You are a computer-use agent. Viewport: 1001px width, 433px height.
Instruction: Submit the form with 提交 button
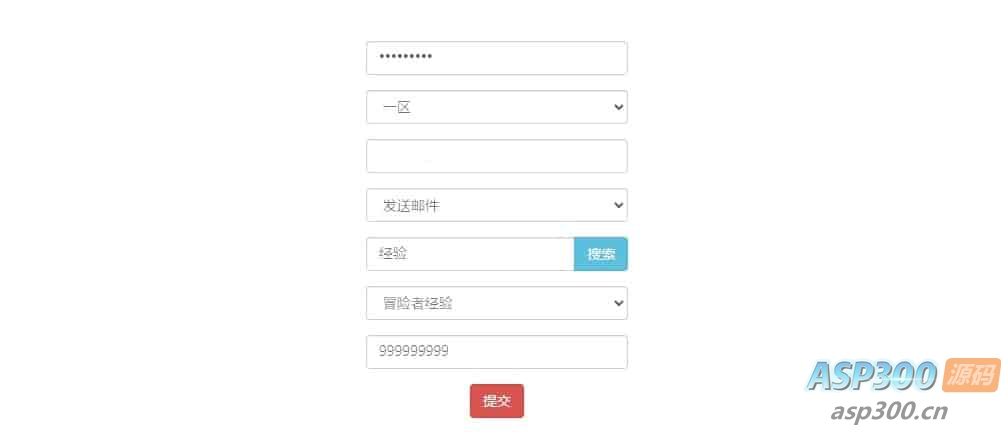coord(497,401)
